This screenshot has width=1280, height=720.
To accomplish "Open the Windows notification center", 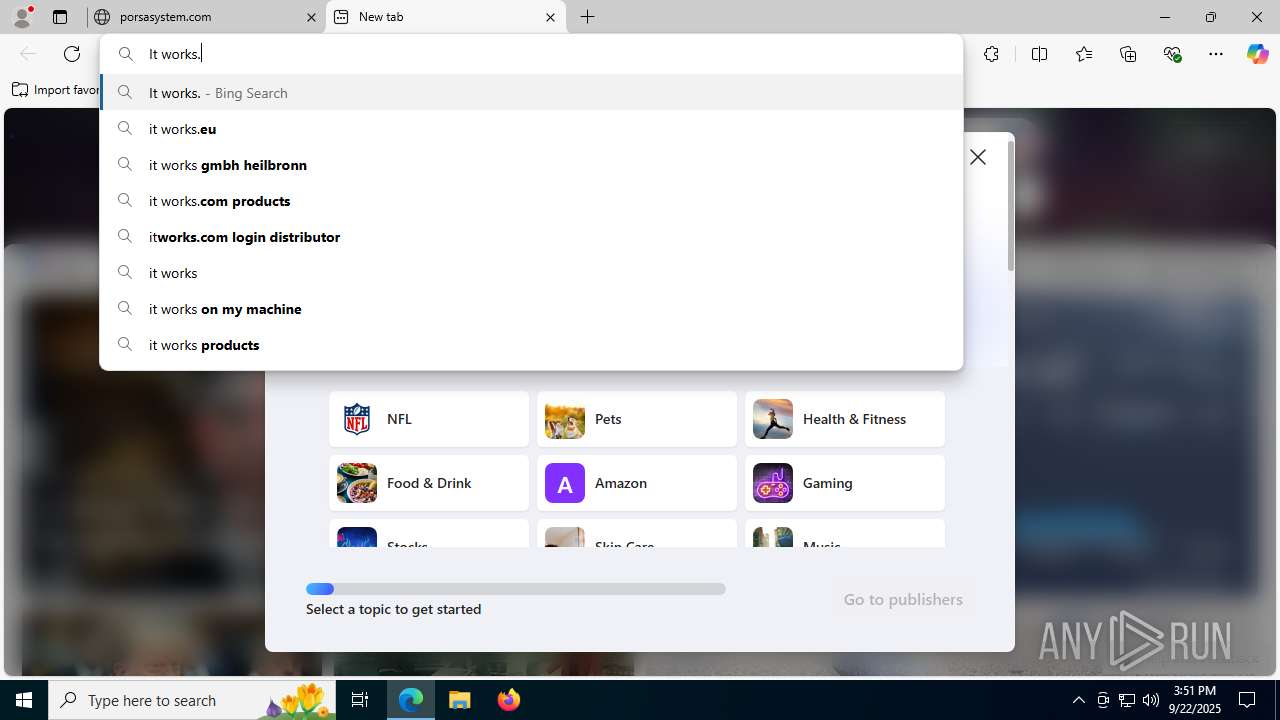I will tap(1248, 700).
